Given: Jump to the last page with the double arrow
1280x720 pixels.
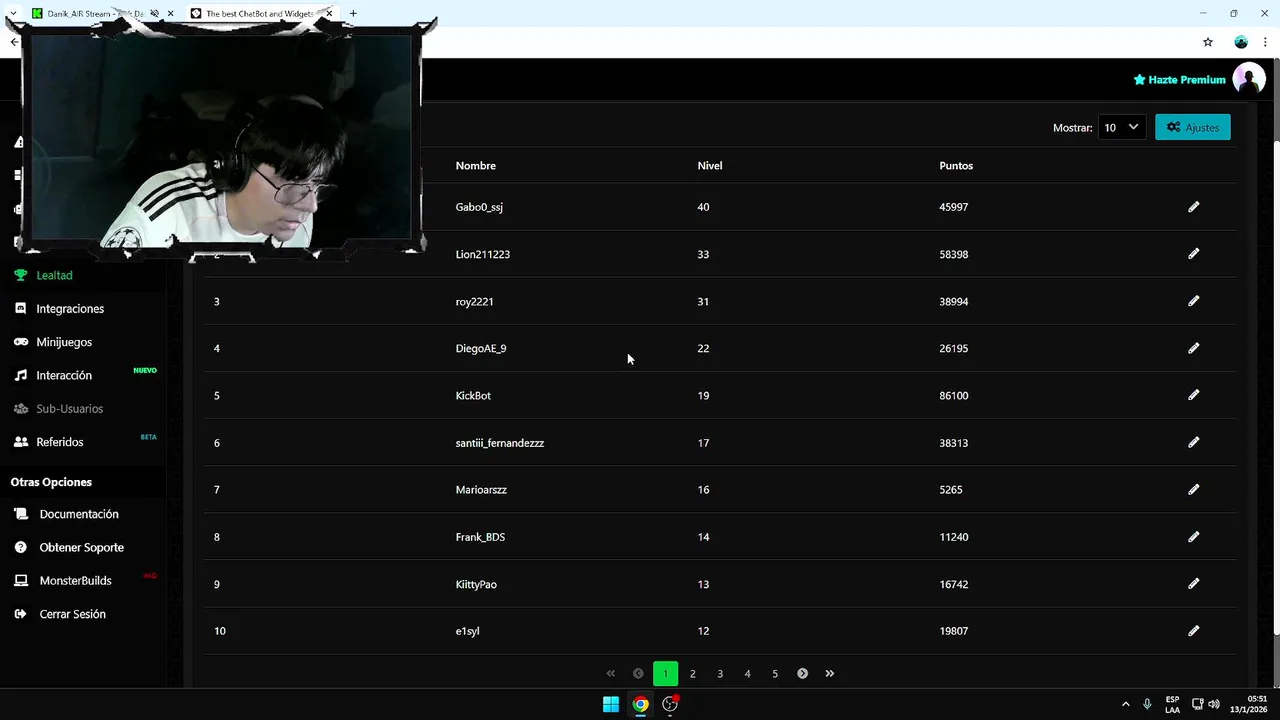Looking at the screenshot, I should [x=830, y=674].
